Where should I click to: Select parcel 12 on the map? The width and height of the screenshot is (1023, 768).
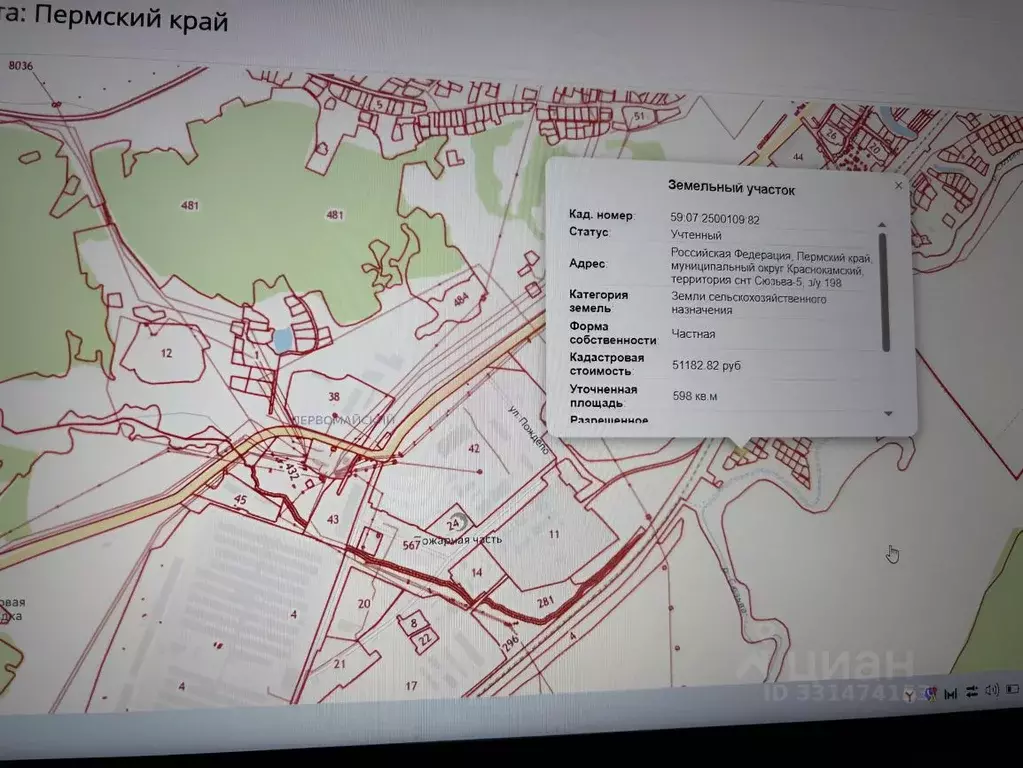(x=166, y=353)
